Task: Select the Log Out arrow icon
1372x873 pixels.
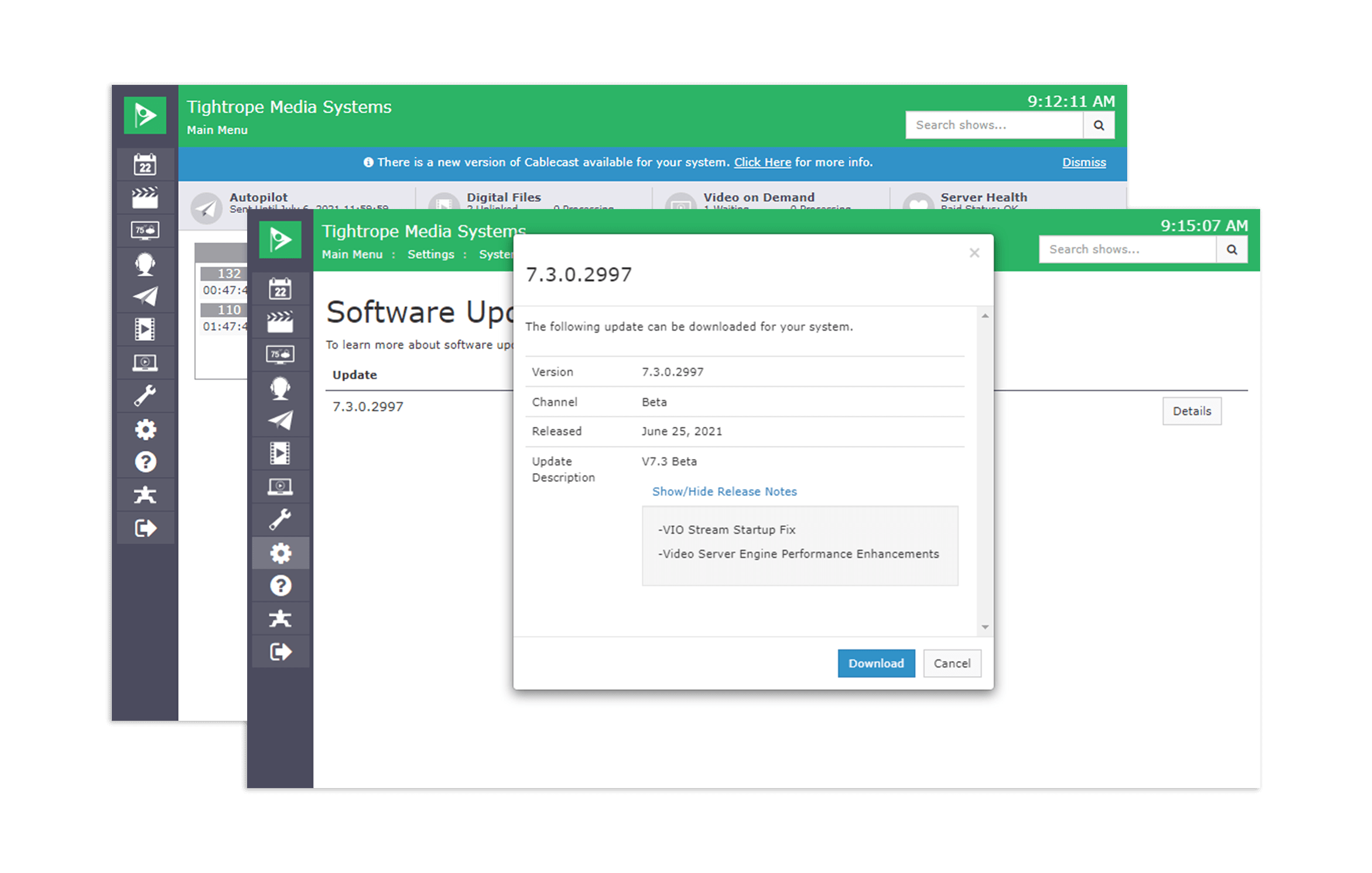Action: point(281,651)
